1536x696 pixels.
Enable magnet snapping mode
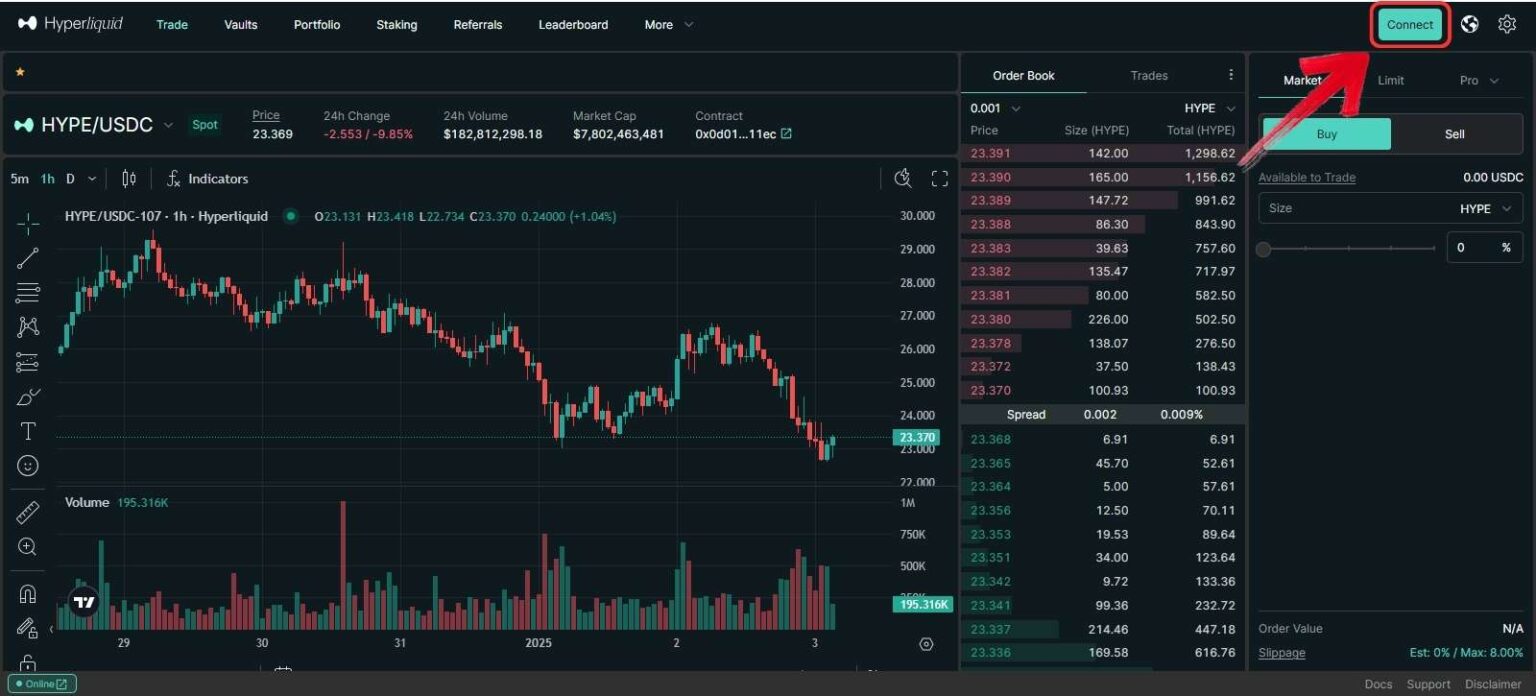point(27,594)
